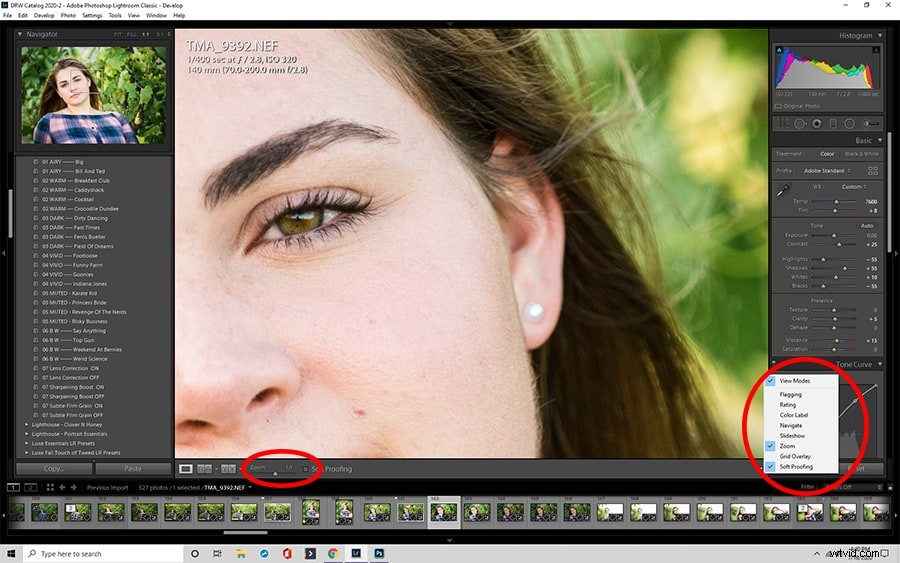This screenshot has height=563, width=900.
Task: Switch to Reference view icon in toolbar
Action: [204, 469]
